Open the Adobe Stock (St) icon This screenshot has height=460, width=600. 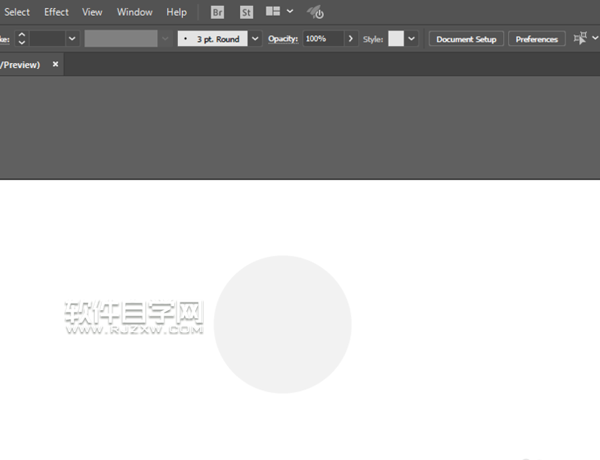[x=246, y=12]
